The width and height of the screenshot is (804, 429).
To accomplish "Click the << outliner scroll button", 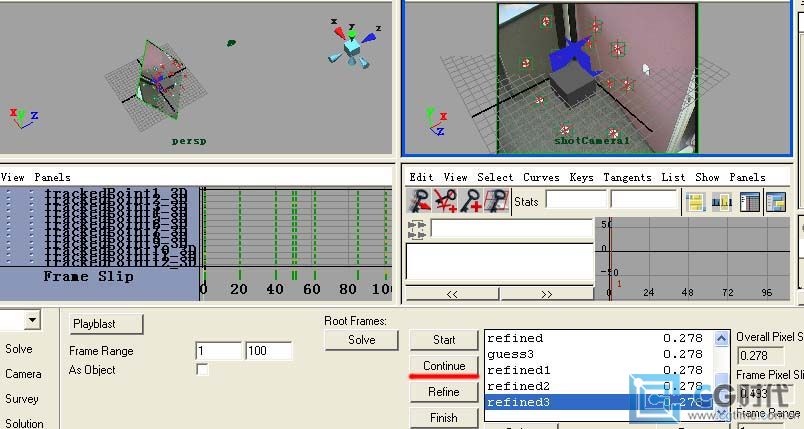I will (x=452, y=294).
